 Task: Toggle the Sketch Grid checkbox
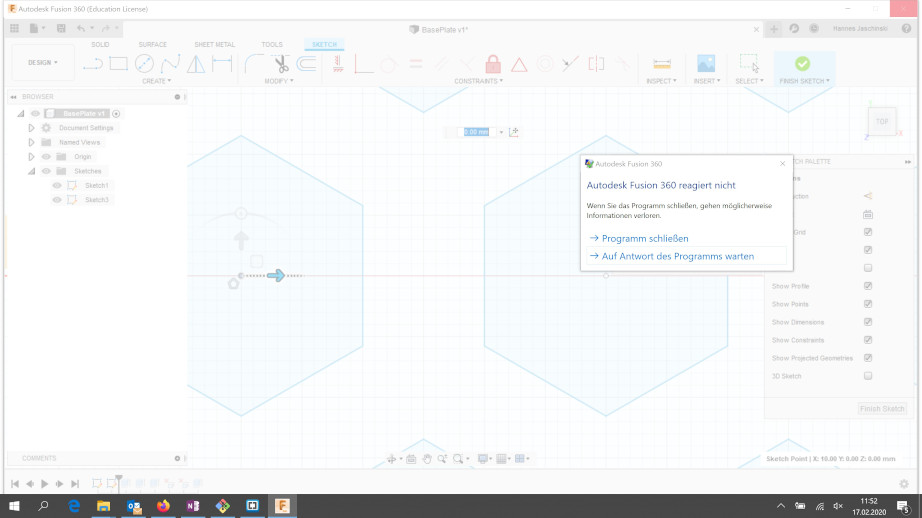[868, 232]
